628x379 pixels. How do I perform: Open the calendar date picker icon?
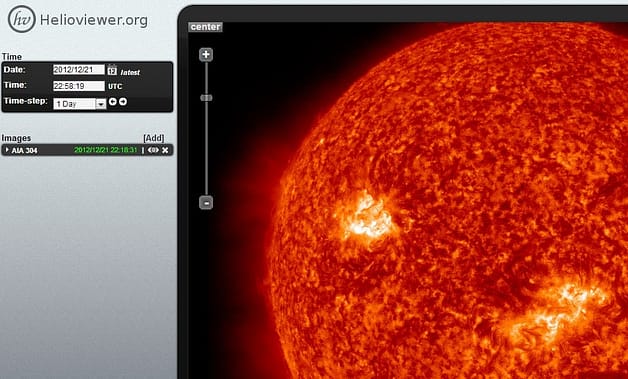[112, 70]
